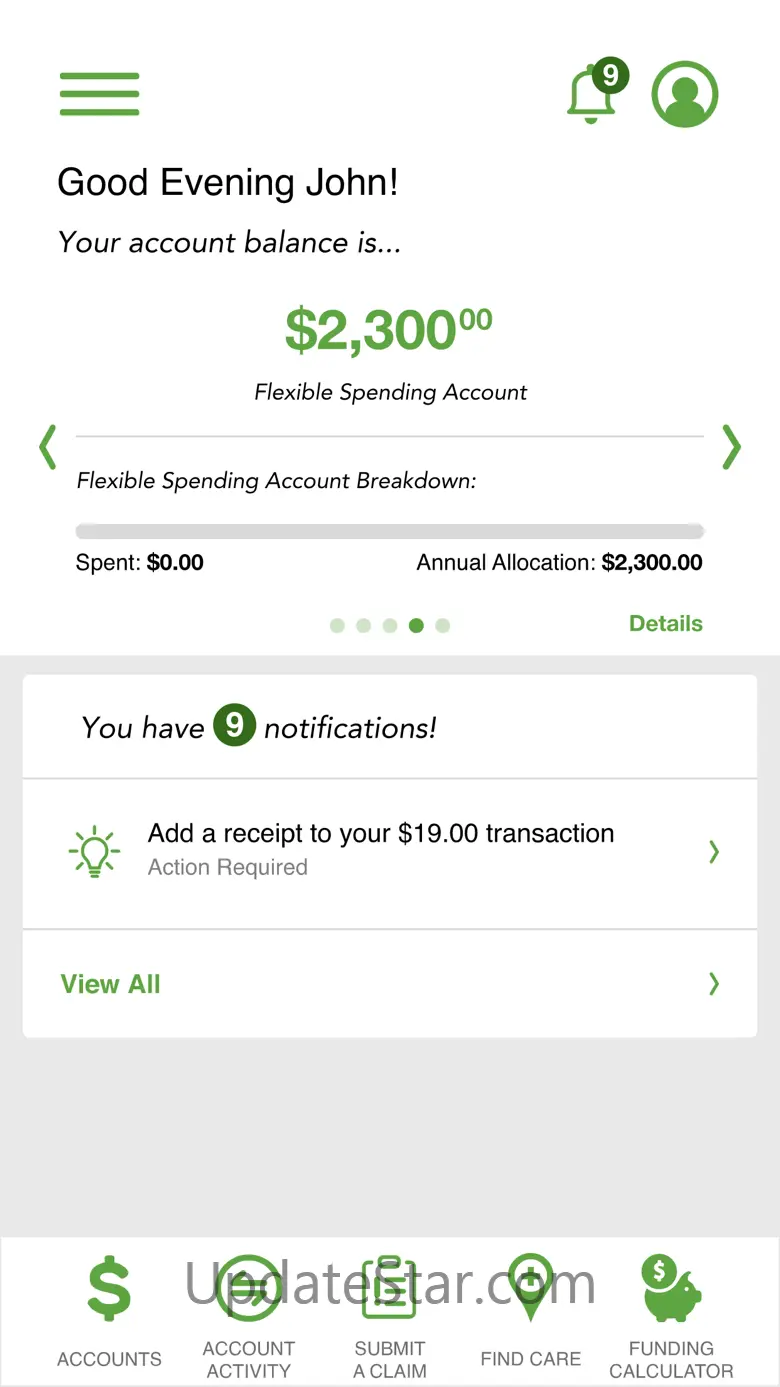The height and width of the screenshot is (1387, 780).
Task: Go to next account with right chevron
Action: point(732,447)
